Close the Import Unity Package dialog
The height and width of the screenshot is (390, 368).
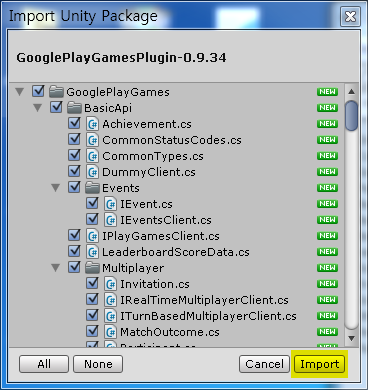(350, 16)
